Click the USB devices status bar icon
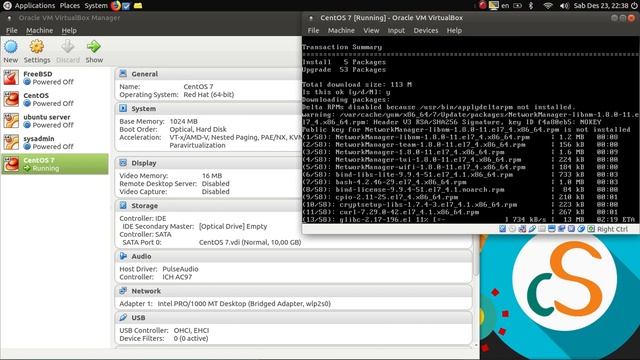640x360 pixels. tap(532, 229)
